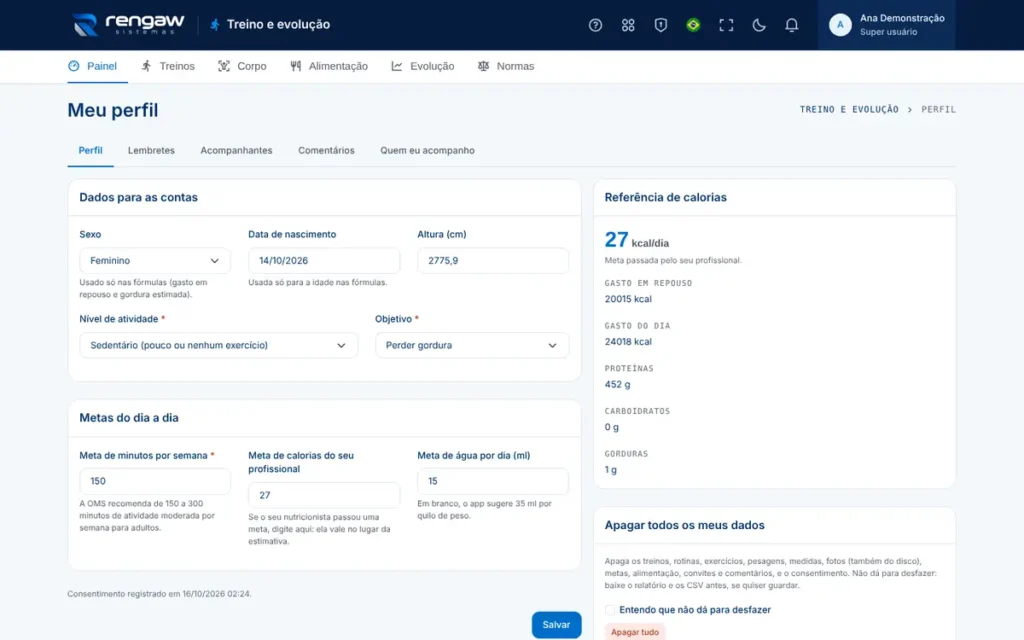
Task: Click the Meu perfil heading
Action: (113, 110)
